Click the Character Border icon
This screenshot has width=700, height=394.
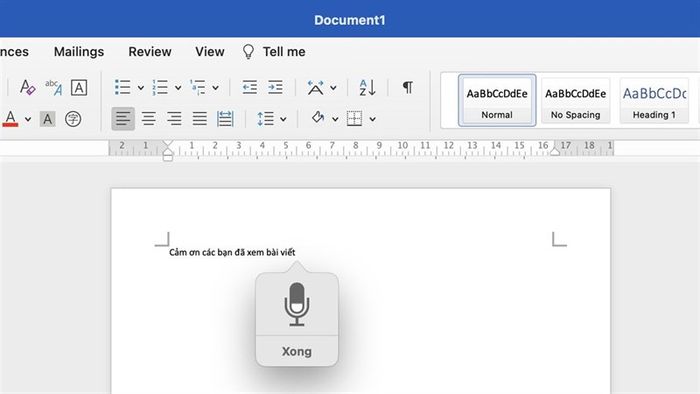click(79, 87)
